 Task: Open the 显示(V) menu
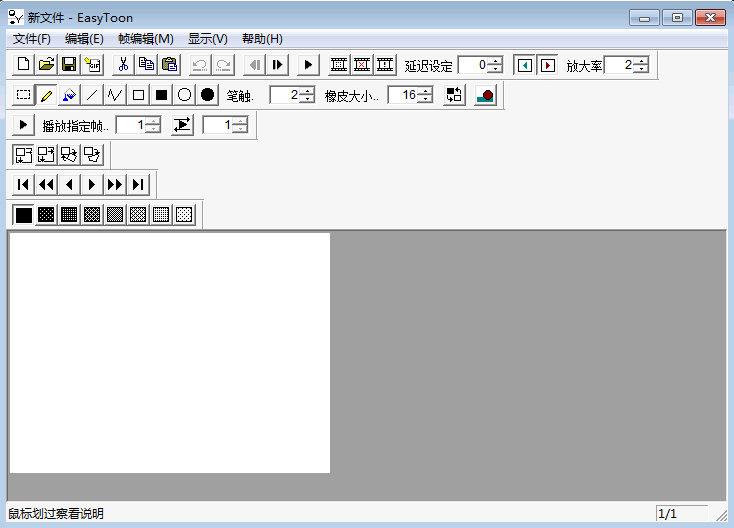(208, 39)
